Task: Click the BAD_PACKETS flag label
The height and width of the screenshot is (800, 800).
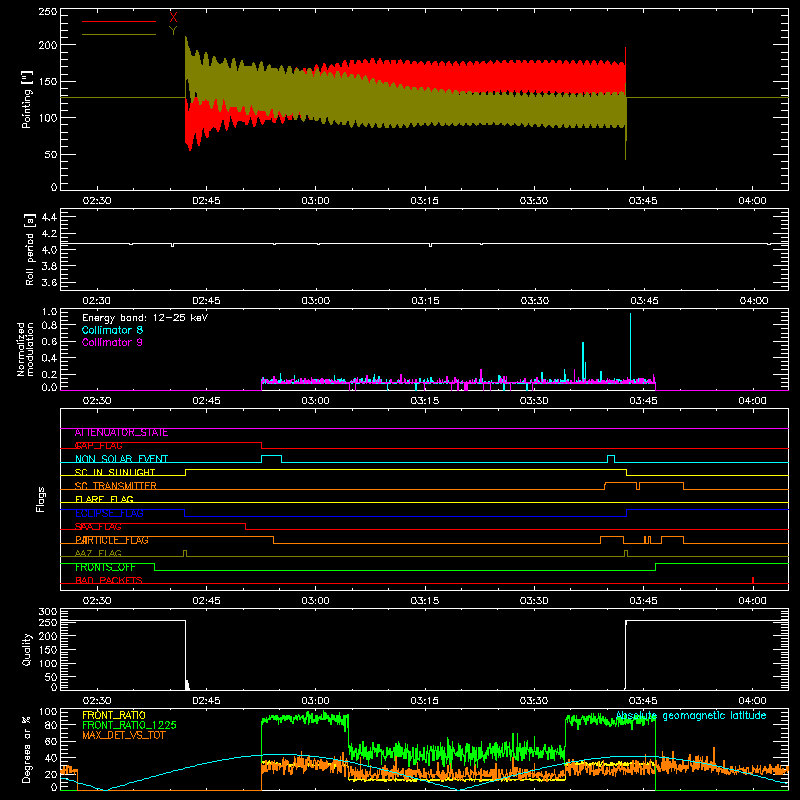Action: pyautogui.click(x=109, y=581)
